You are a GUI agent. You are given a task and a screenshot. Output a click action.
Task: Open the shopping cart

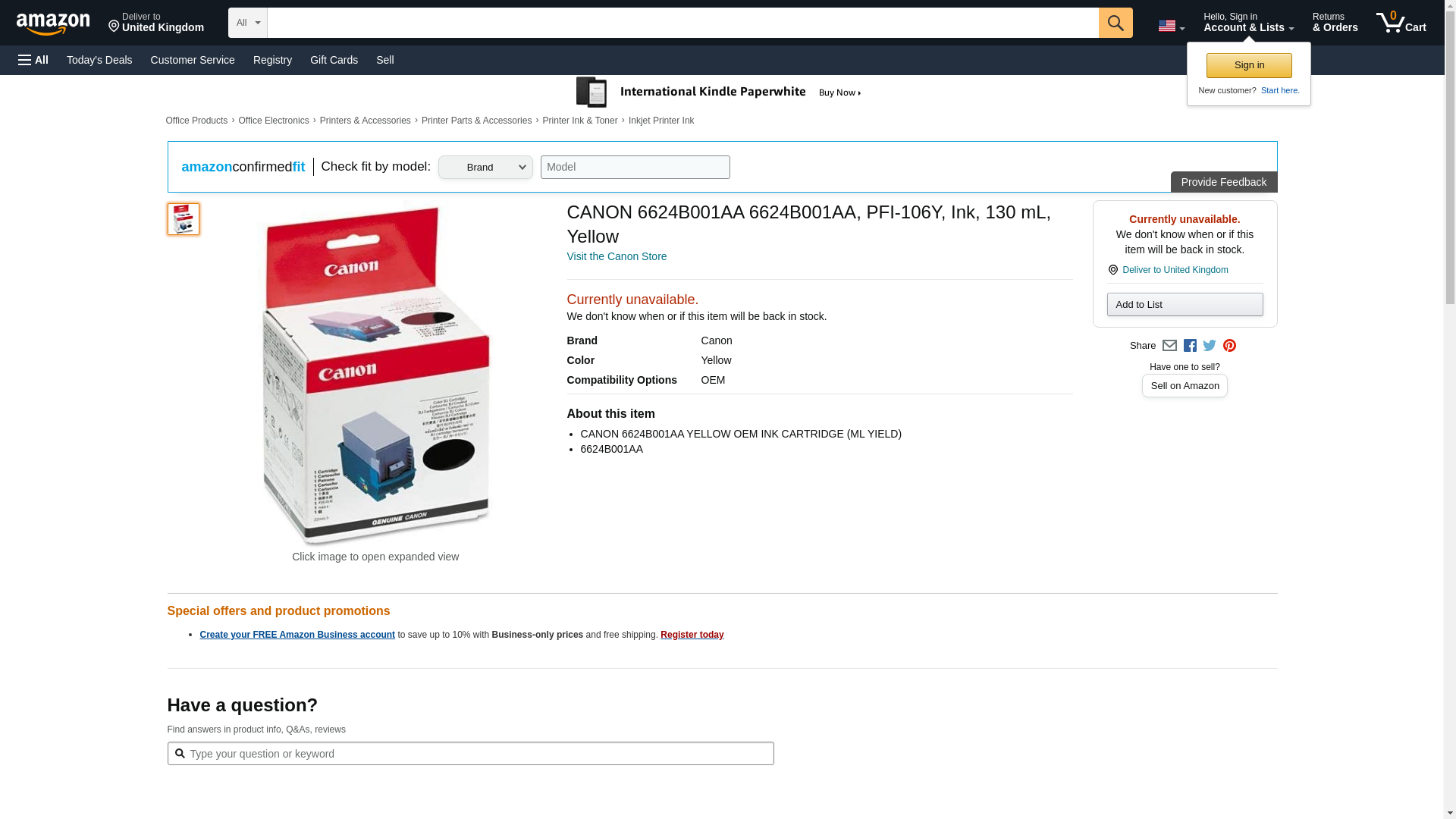click(x=1401, y=23)
